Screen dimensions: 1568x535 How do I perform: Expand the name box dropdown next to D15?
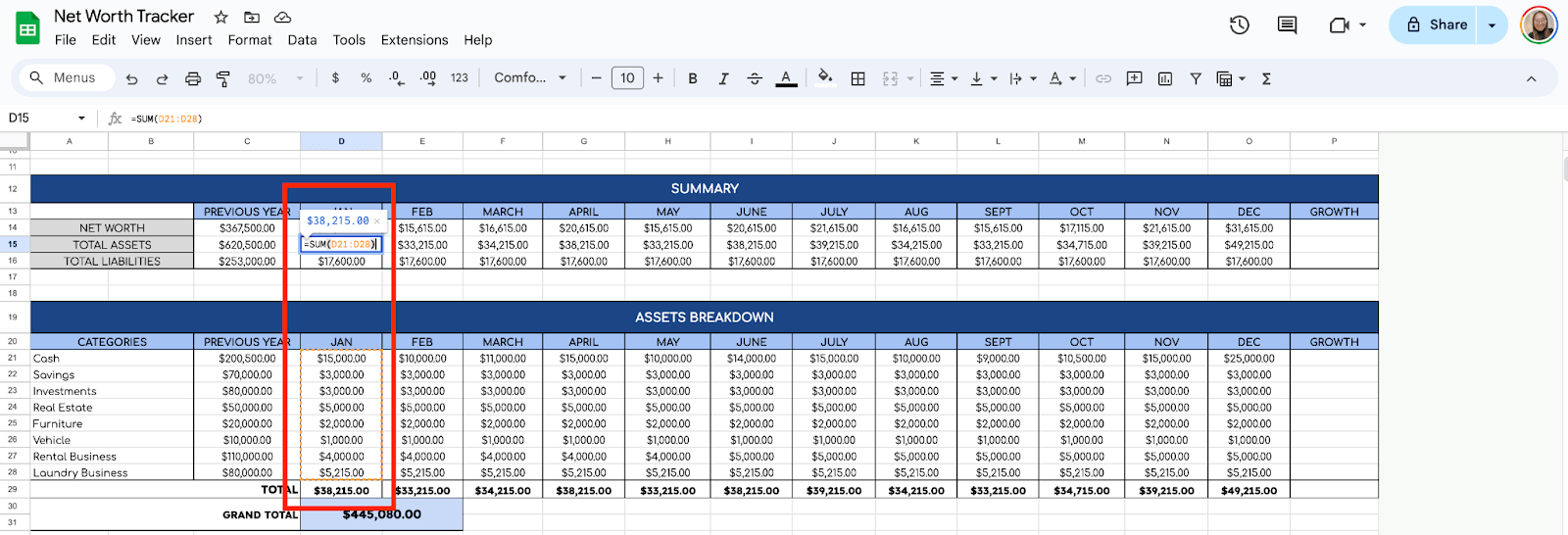pyautogui.click(x=81, y=119)
